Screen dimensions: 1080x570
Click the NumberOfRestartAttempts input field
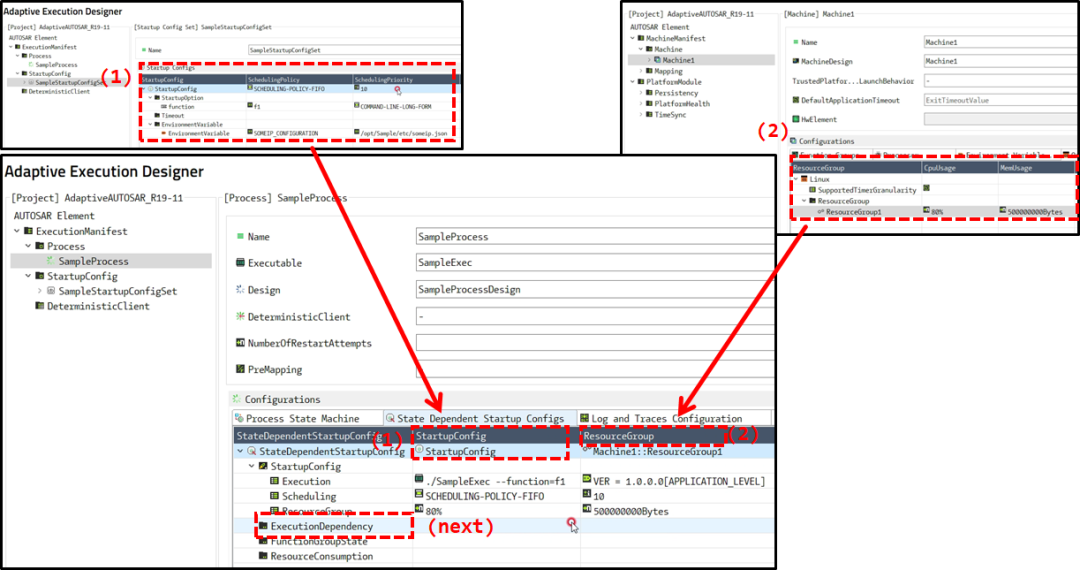[x=595, y=343]
